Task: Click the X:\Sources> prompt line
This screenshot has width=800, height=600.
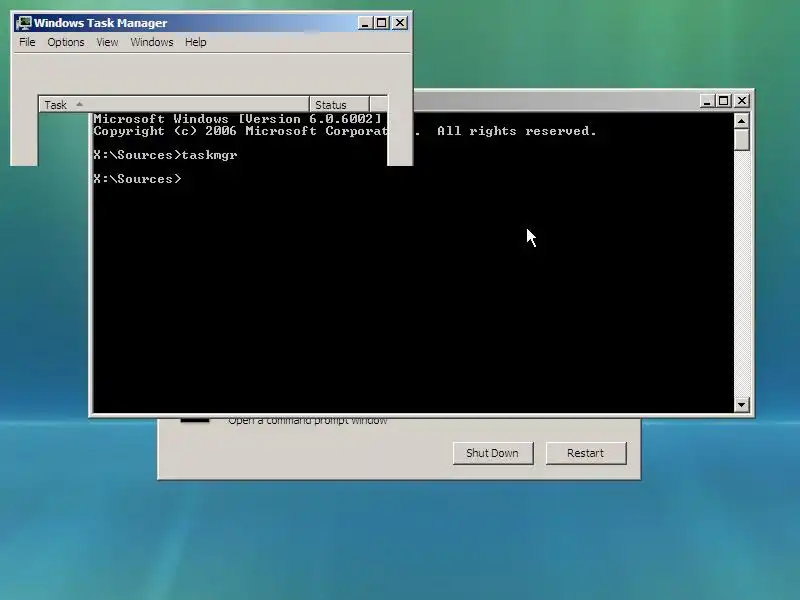Action: pos(137,179)
